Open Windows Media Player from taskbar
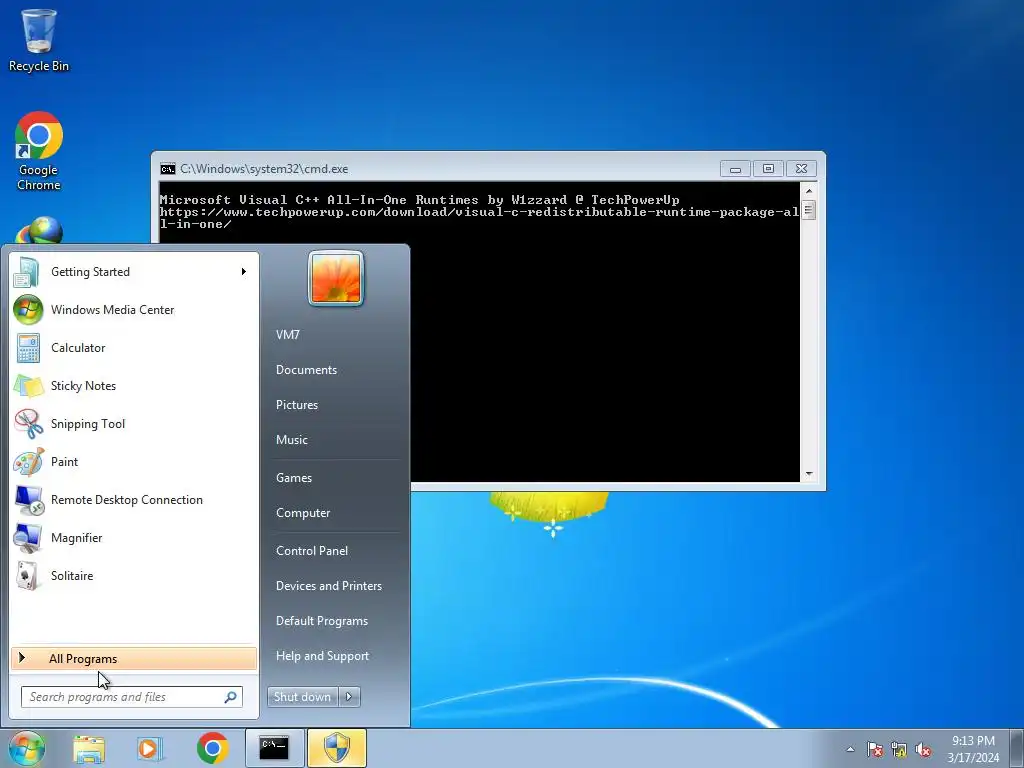 coord(150,748)
